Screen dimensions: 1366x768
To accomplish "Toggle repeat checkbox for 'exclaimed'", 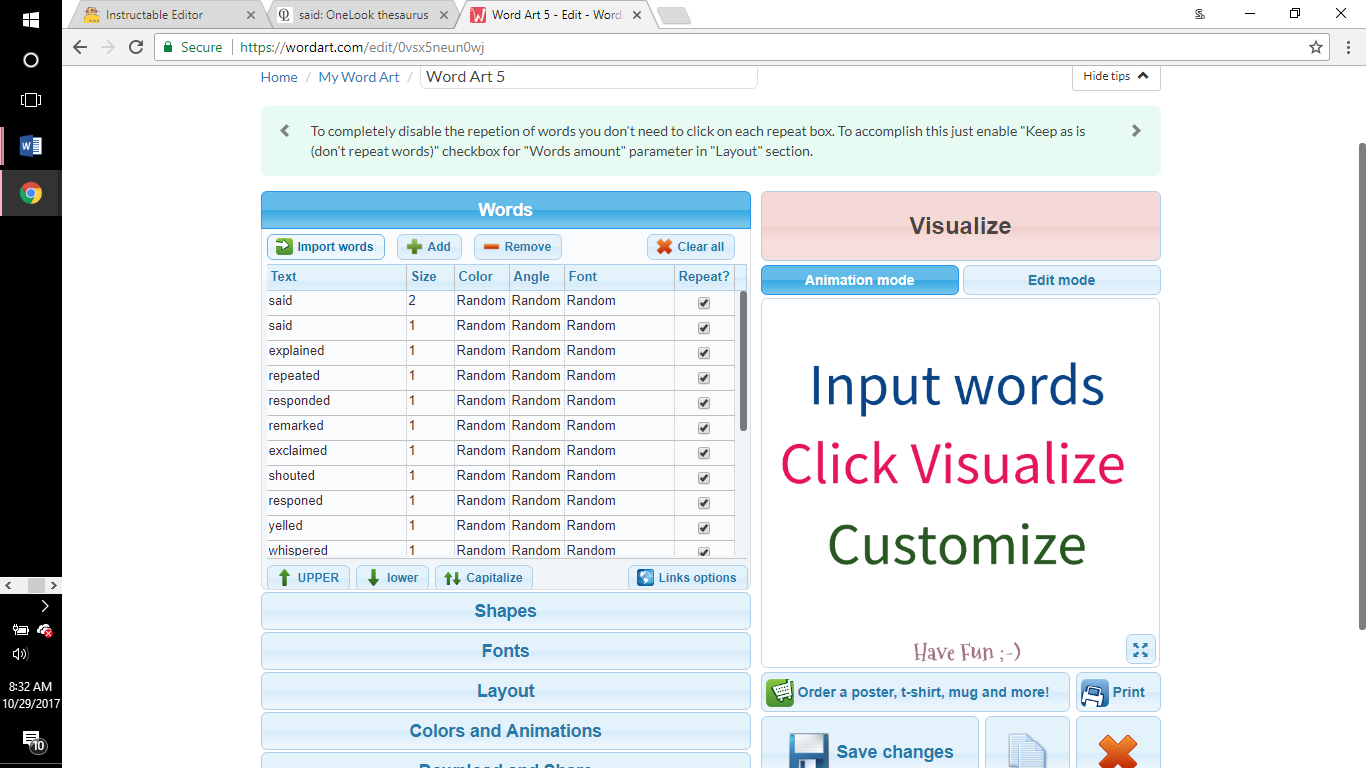I will (704, 453).
